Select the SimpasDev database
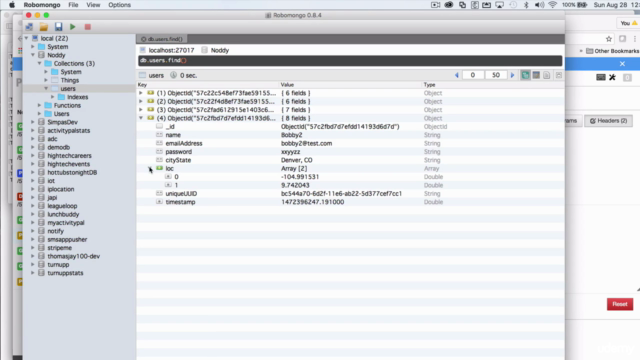The width and height of the screenshot is (640, 360). click(62, 122)
